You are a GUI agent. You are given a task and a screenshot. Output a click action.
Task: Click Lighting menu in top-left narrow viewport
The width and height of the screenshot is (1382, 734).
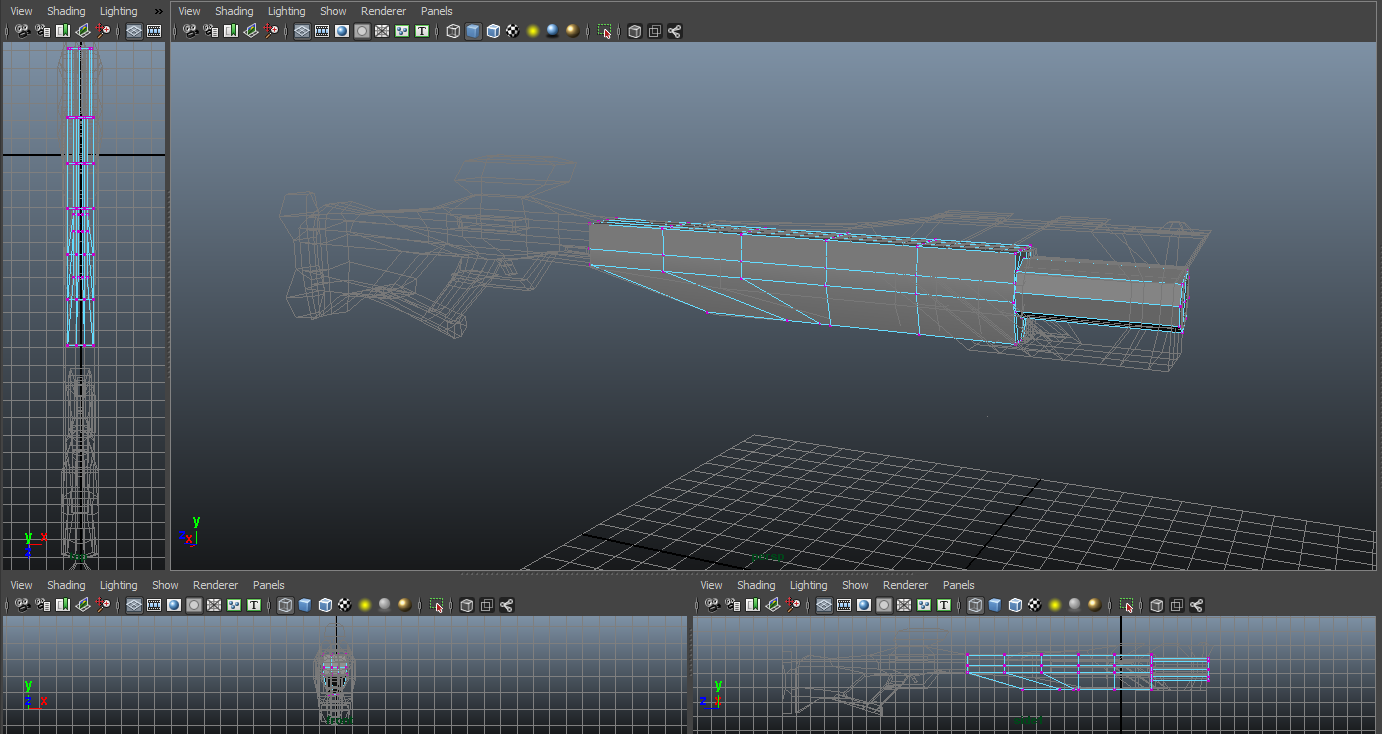[x=118, y=11]
